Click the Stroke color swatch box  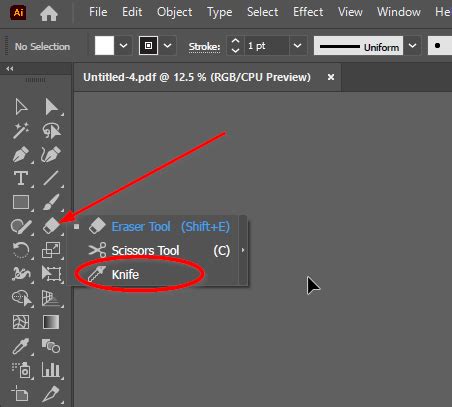click(x=148, y=46)
